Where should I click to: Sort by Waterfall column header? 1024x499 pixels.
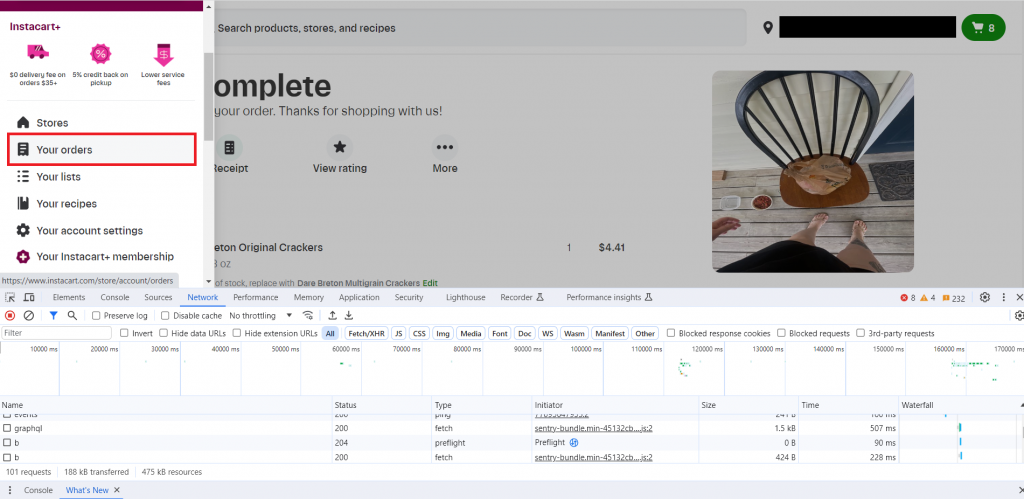[x=961, y=406]
